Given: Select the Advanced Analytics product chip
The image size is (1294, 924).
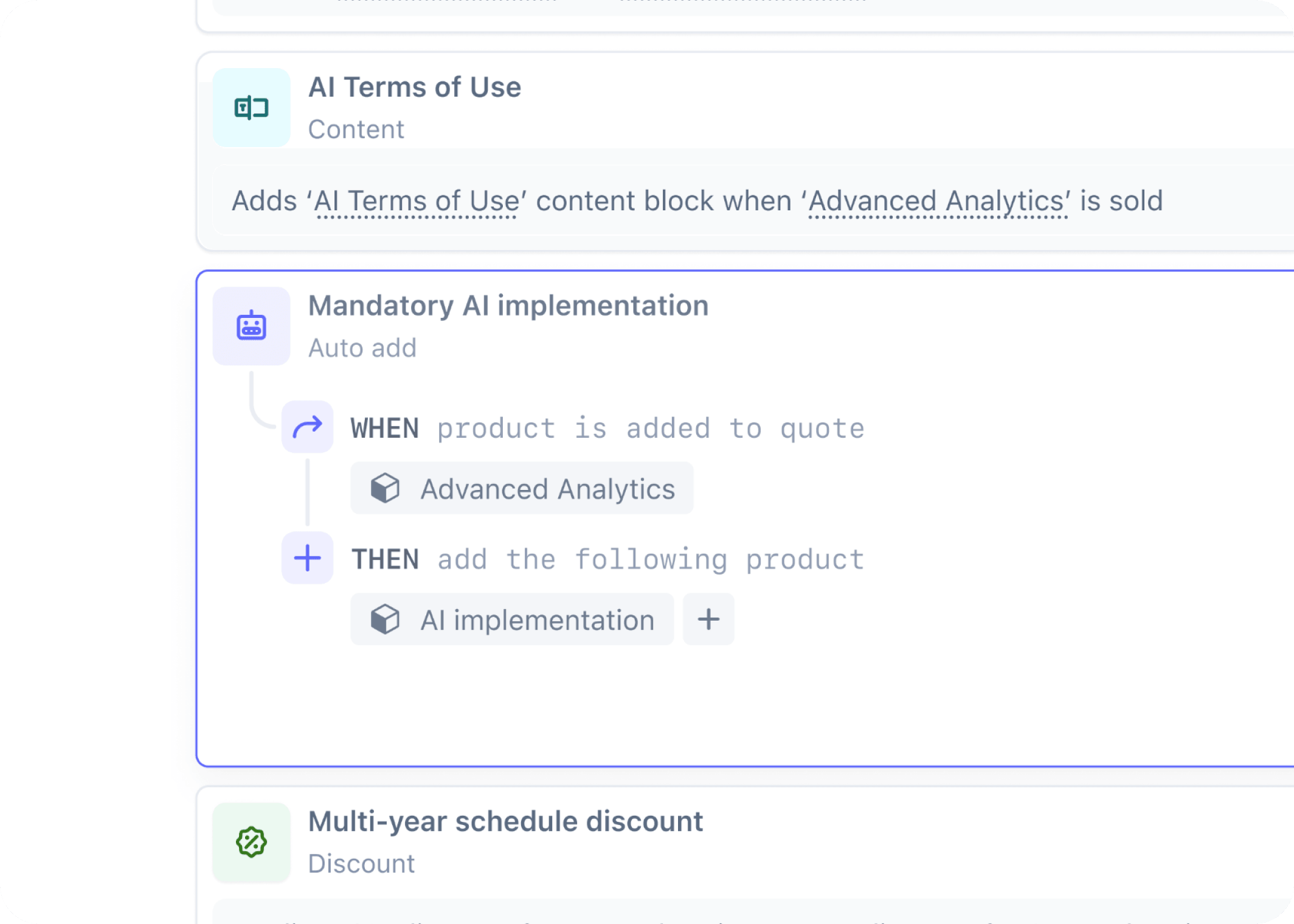Looking at the screenshot, I should point(522,488).
